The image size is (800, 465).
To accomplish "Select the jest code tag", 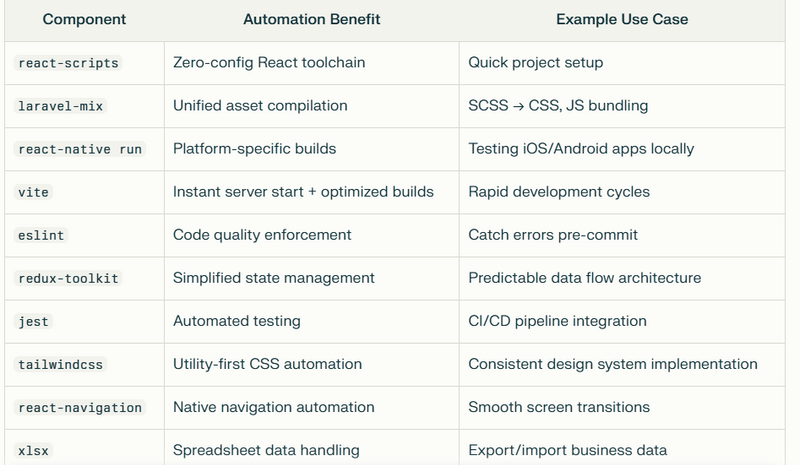I will [x=34, y=322].
